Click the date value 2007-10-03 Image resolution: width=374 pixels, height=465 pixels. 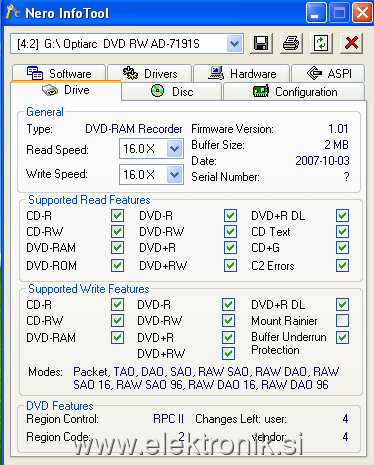coord(322,161)
